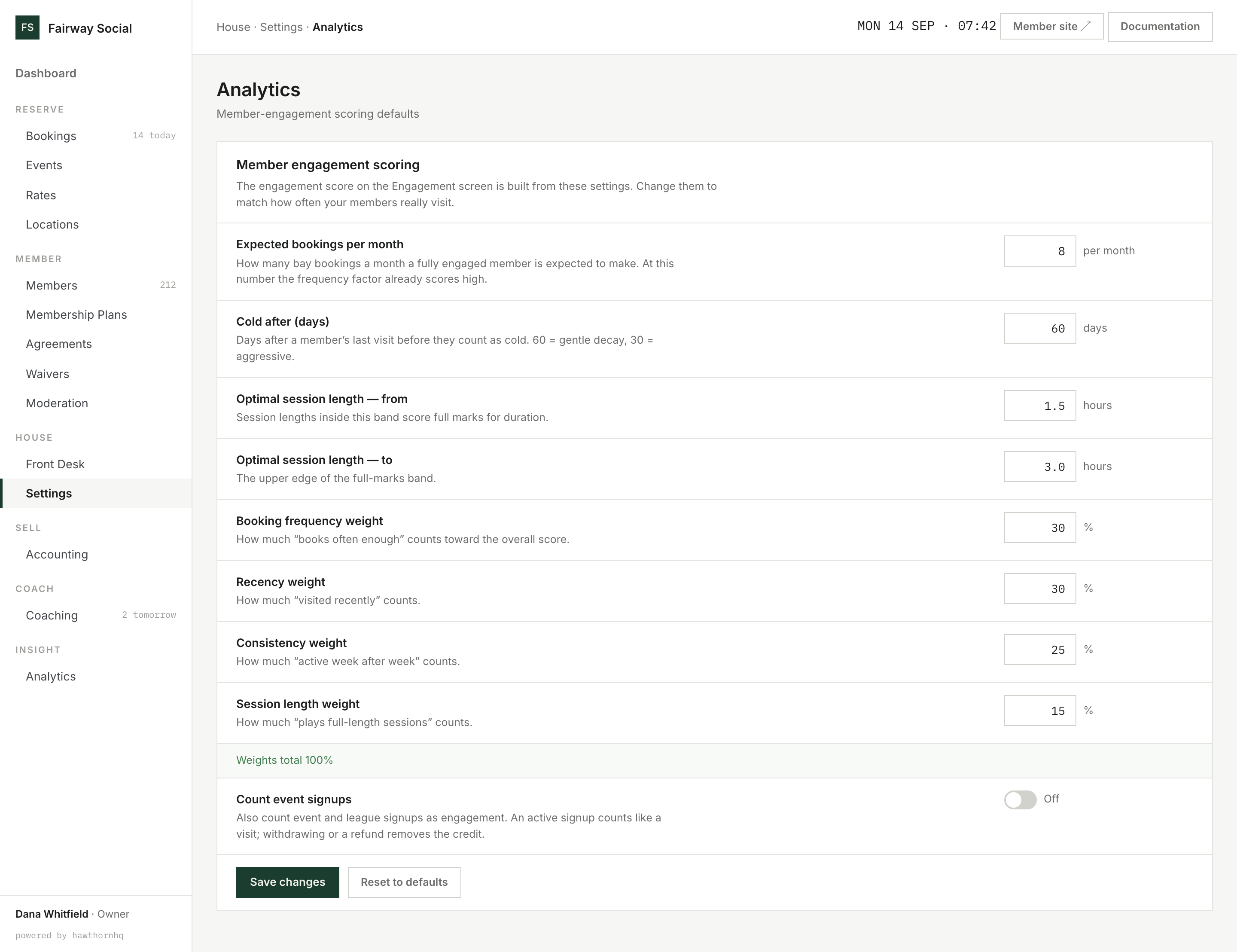Edit Consistency weight percentage field
The width and height of the screenshot is (1237, 952).
[1040, 650]
